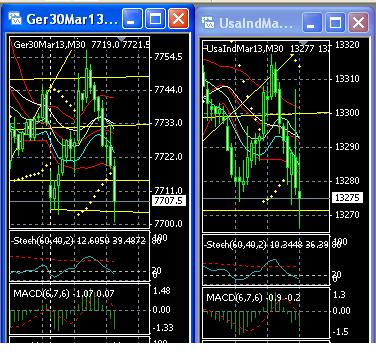Click the Ger30Mar13,M30 chart header label

(x=49, y=45)
